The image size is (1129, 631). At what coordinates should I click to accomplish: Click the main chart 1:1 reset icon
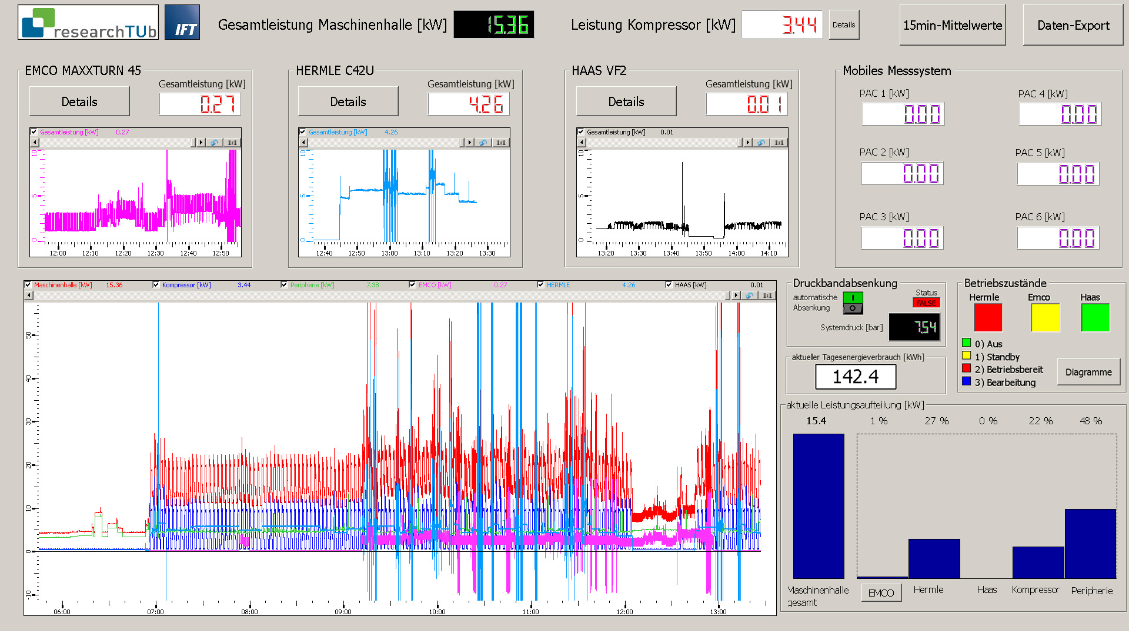(768, 295)
